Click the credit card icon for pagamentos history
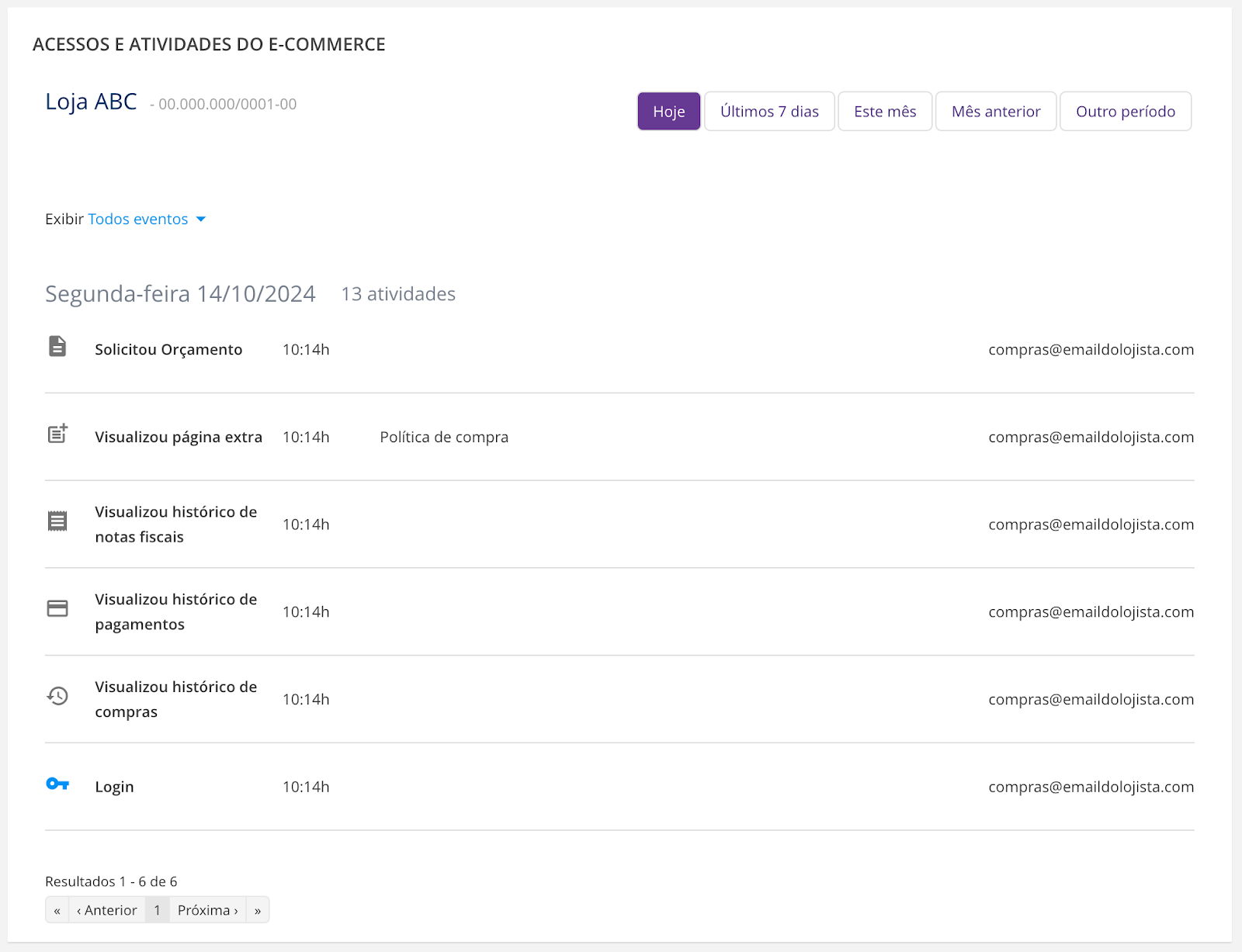1242x952 pixels. pos(57,608)
